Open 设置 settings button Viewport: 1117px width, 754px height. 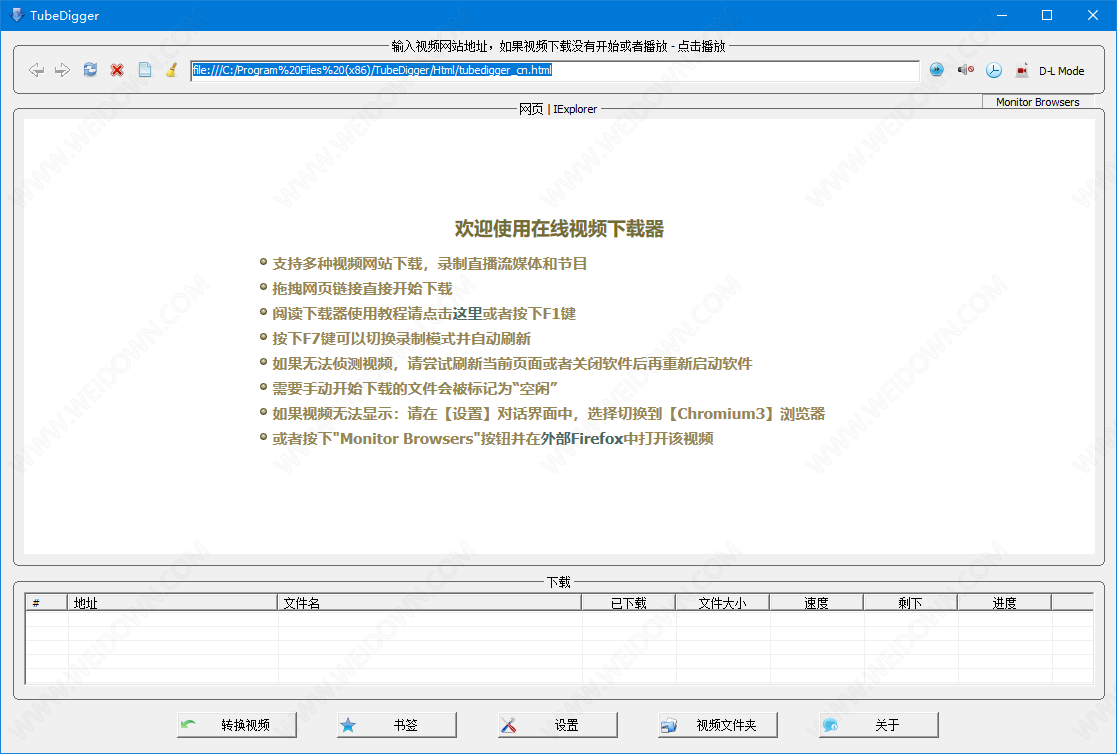(x=557, y=725)
